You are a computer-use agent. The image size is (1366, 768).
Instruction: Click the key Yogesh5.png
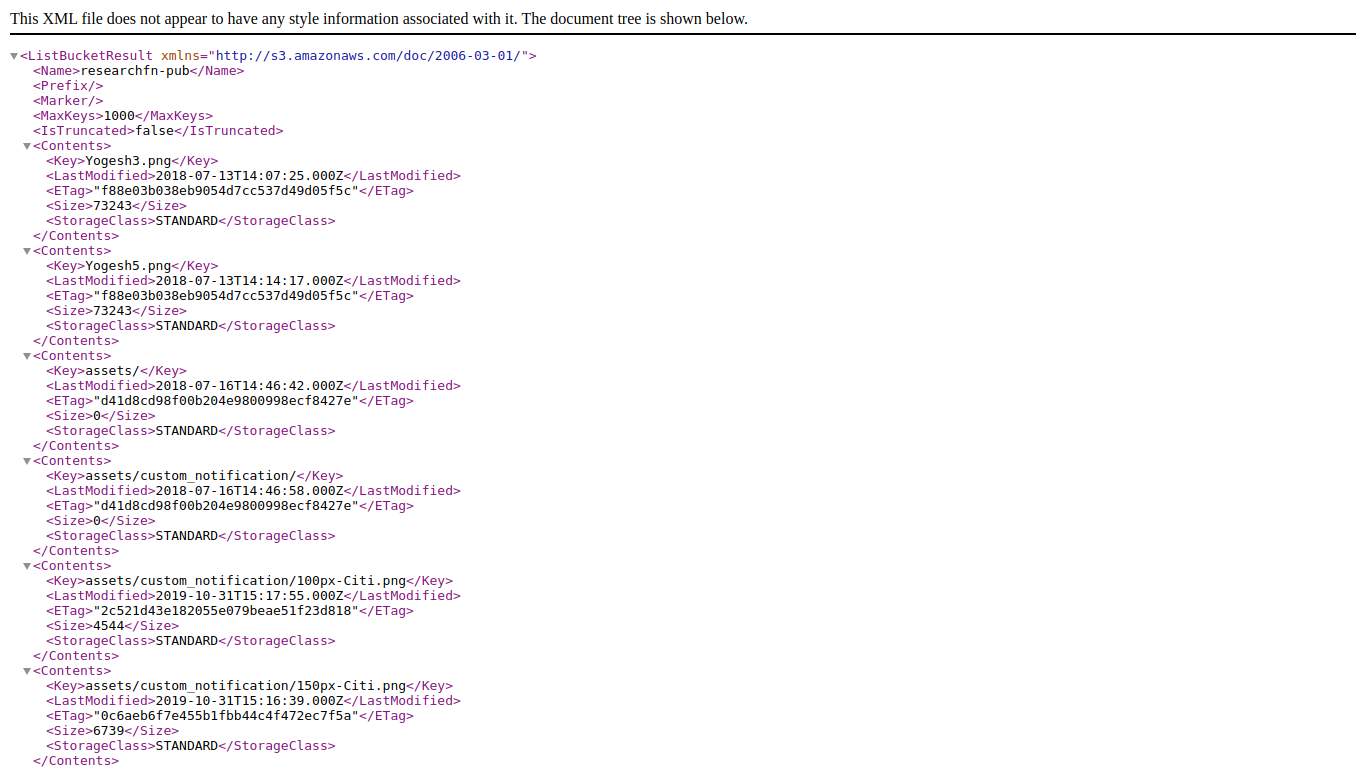point(128,266)
